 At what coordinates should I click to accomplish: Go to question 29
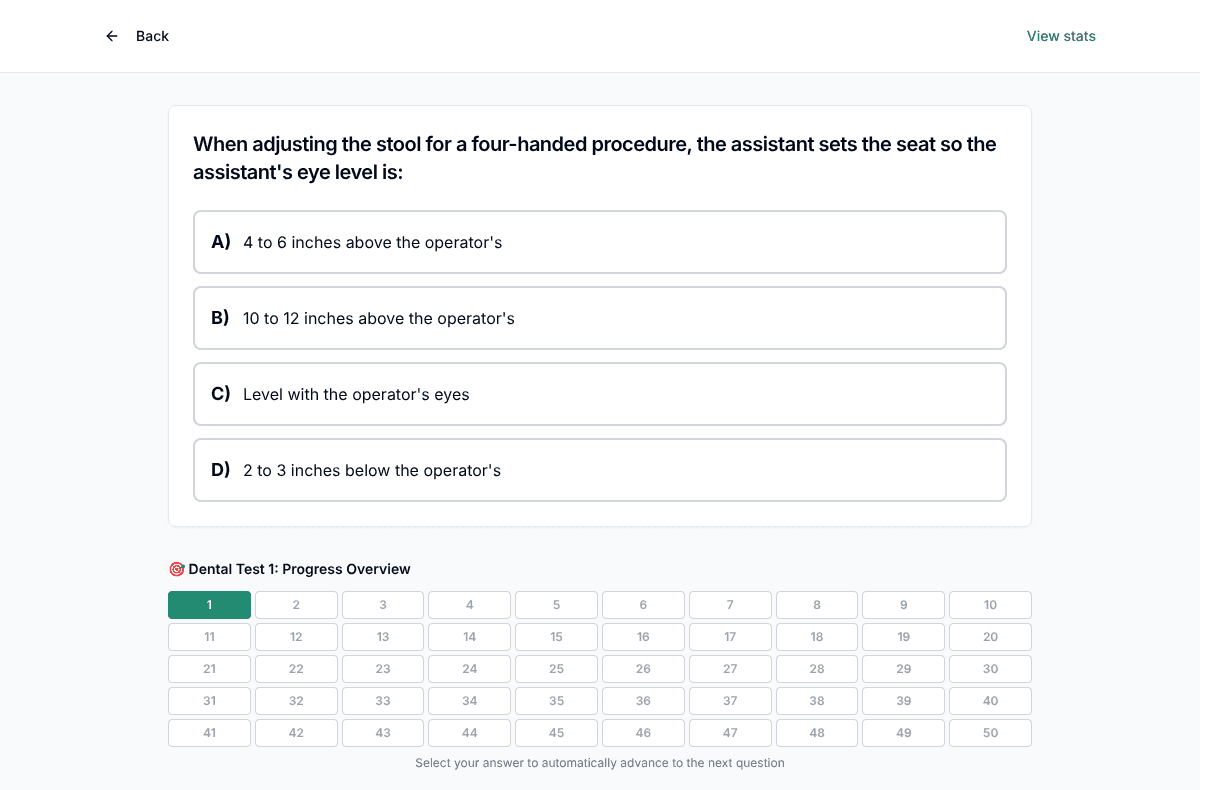point(904,669)
